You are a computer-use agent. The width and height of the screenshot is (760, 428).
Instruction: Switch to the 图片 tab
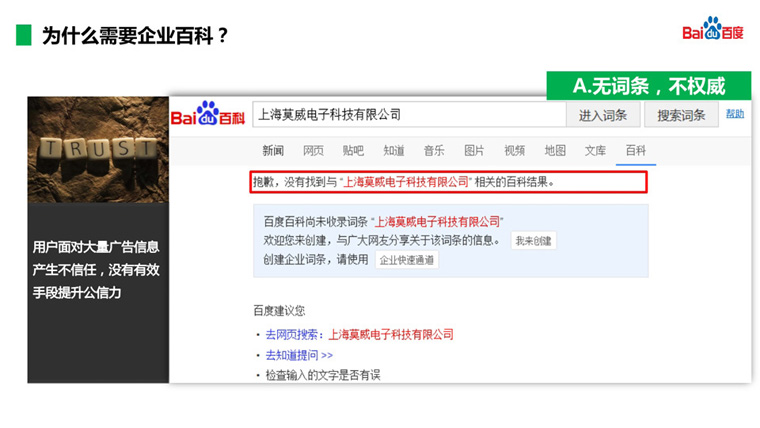(474, 151)
